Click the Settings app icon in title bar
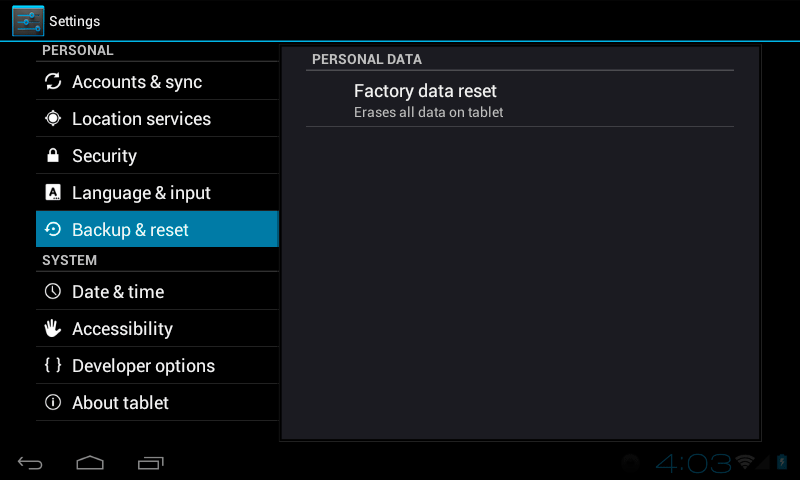This screenshot has height=480, width=800. [28, 21]
